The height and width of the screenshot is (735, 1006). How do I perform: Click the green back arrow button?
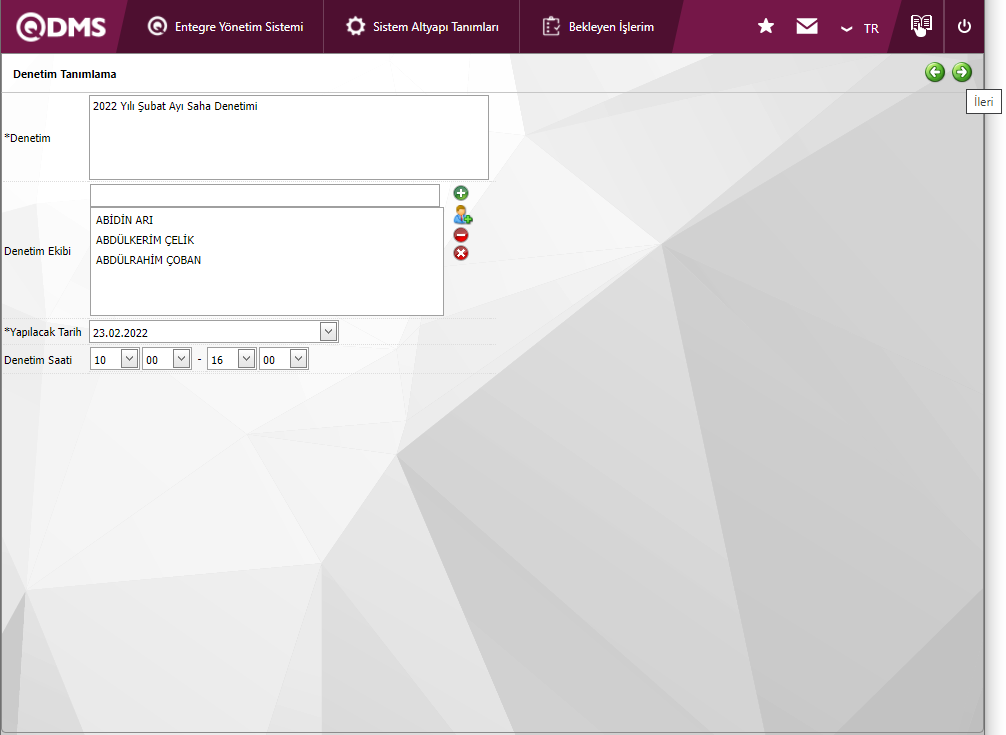[935, 72]
